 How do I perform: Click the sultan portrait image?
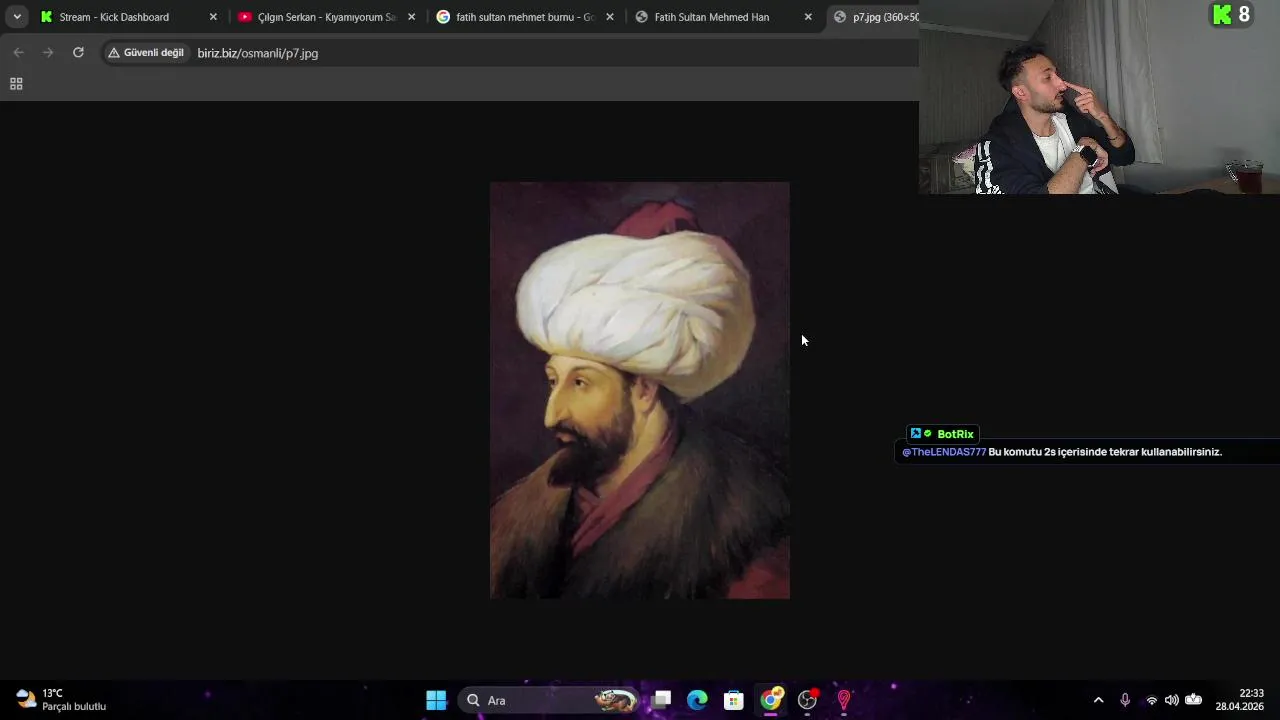pyautogui.click(x=640, y=390)
